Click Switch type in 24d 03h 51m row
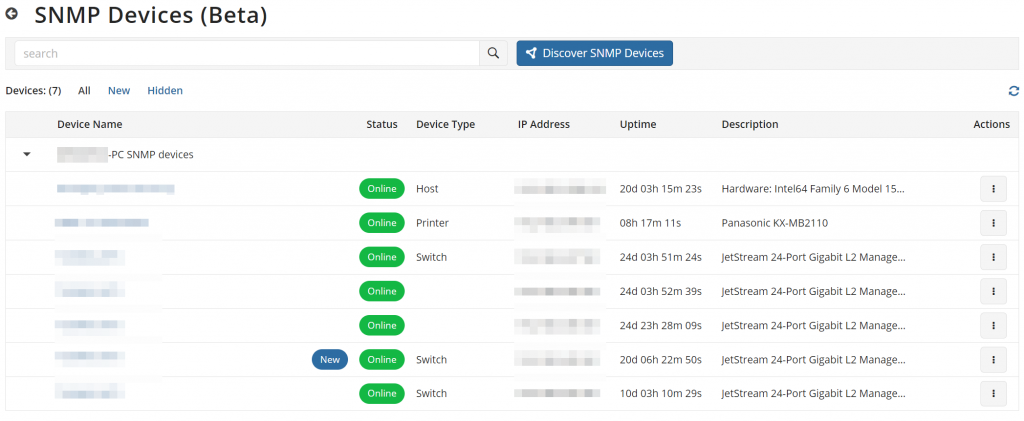This screenshot has width=1024, height=421. pyautogui.click(x=432, y=257)
